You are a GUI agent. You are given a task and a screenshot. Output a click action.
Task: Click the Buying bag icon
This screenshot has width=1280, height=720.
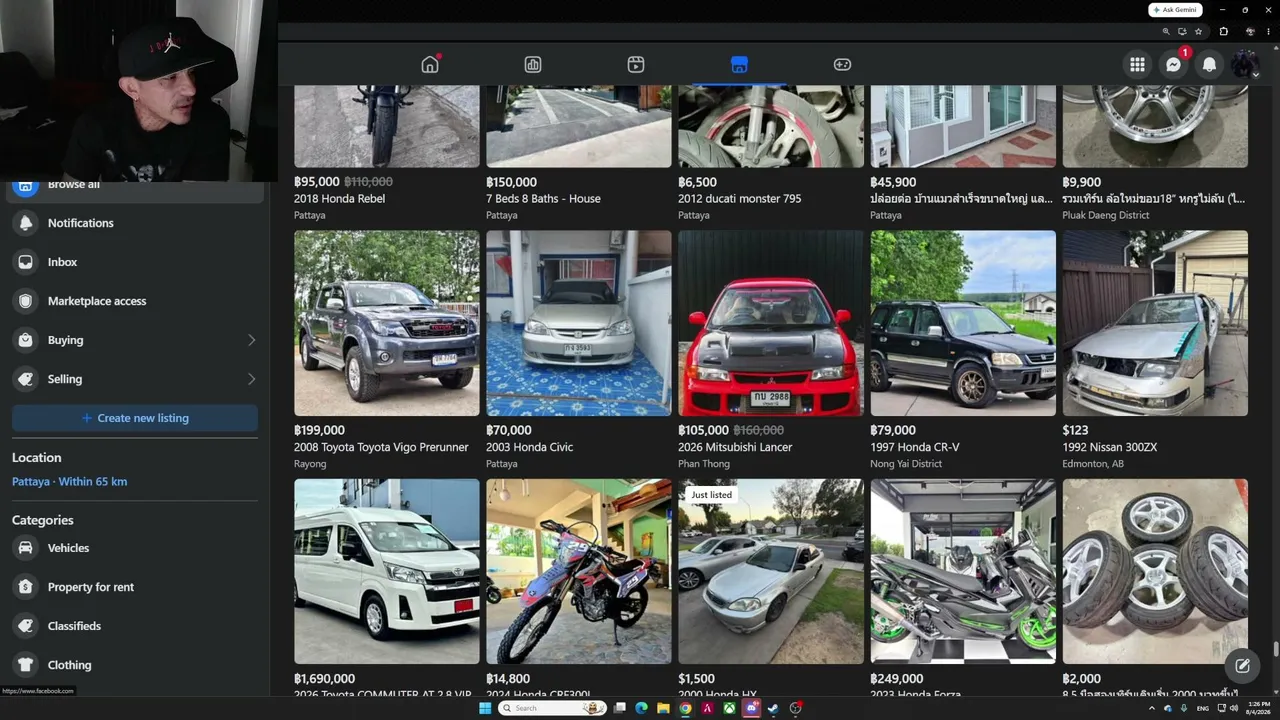pyautogui.click(x=26, y=340)
